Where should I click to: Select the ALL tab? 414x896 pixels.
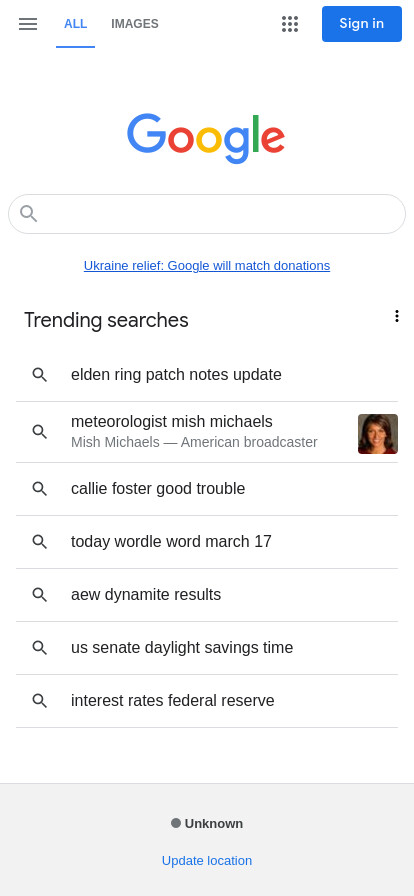click(x=75, y=23)
